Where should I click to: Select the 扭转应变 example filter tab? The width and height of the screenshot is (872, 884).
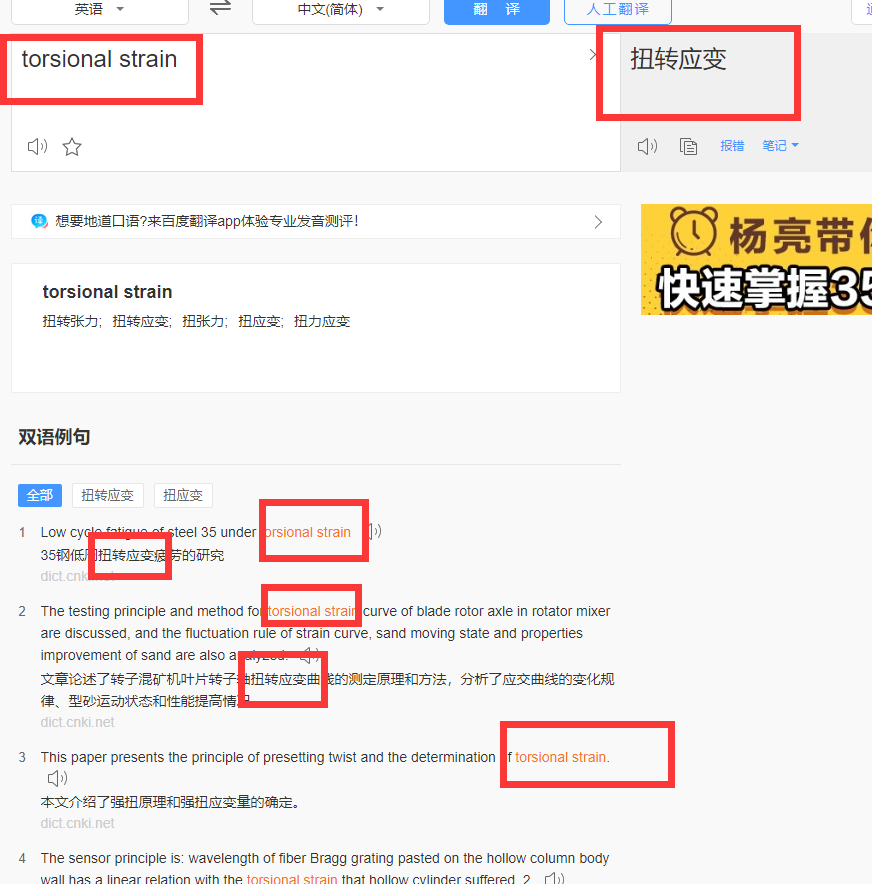[x=108, y=495]
